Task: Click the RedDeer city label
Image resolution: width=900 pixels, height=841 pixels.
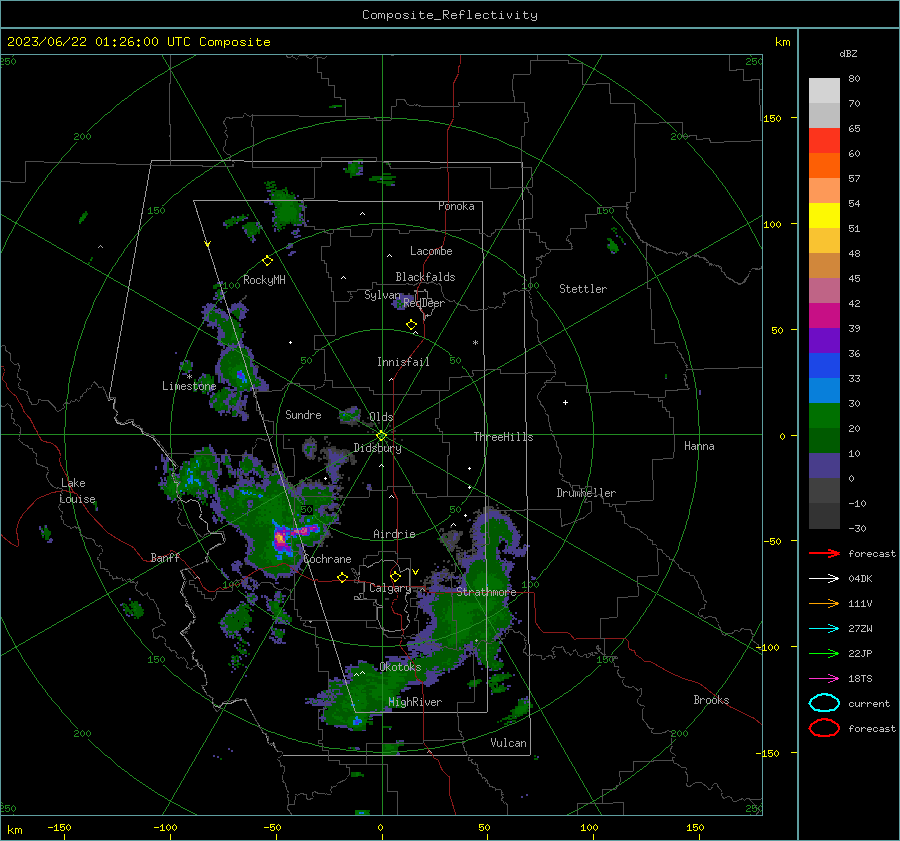Action: click(424, 303)
